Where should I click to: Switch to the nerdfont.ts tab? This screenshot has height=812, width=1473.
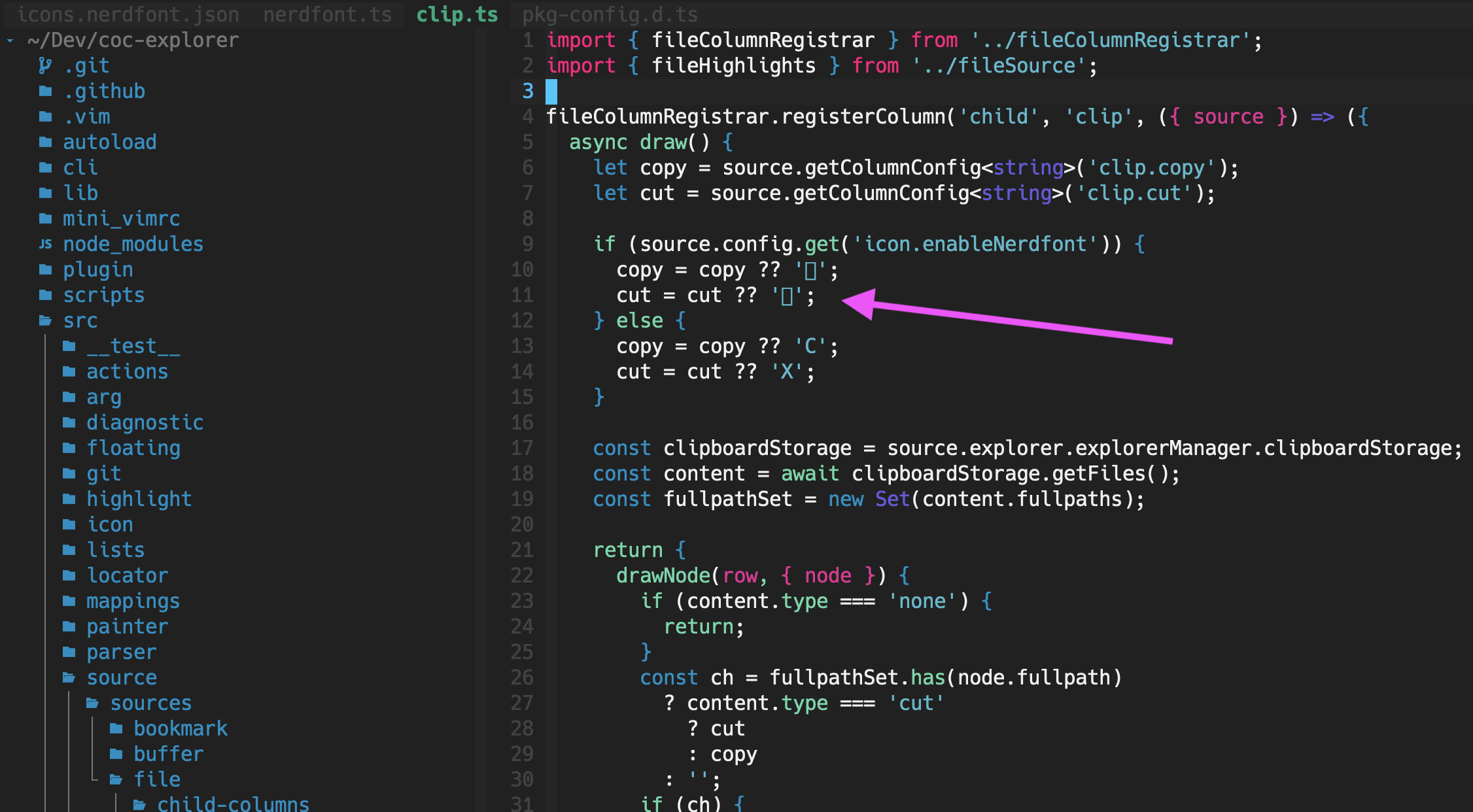326,14
